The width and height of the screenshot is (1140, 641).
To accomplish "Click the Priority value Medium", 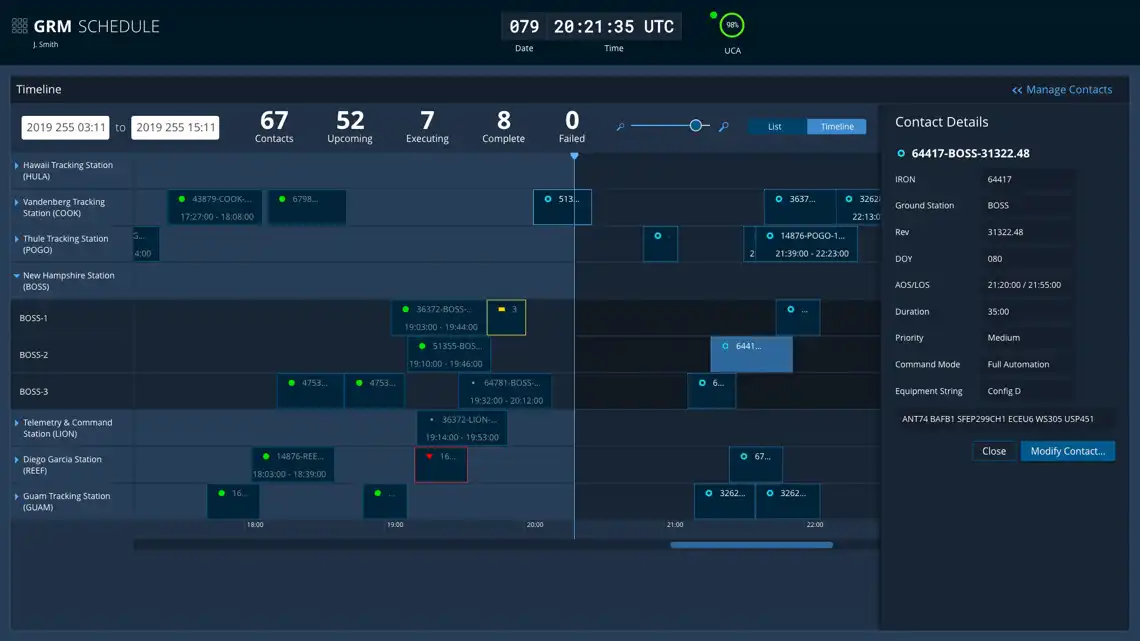I will point(1003,338).
